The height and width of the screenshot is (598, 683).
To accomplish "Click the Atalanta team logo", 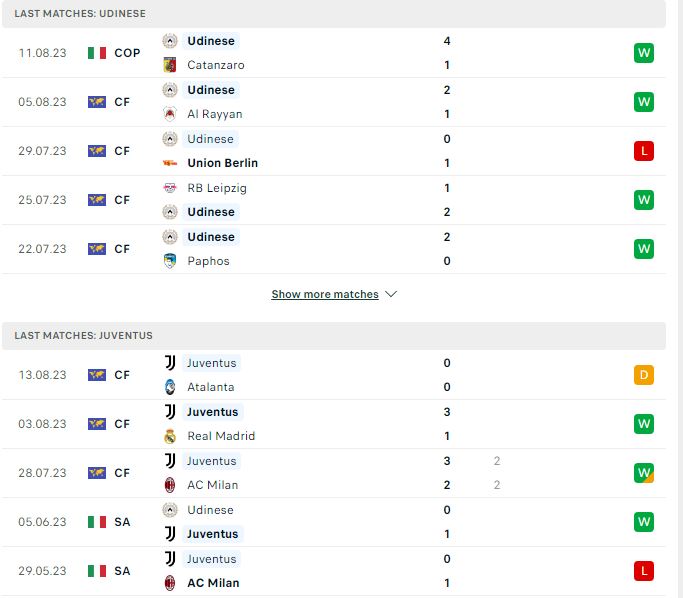I will coord(170,387).
